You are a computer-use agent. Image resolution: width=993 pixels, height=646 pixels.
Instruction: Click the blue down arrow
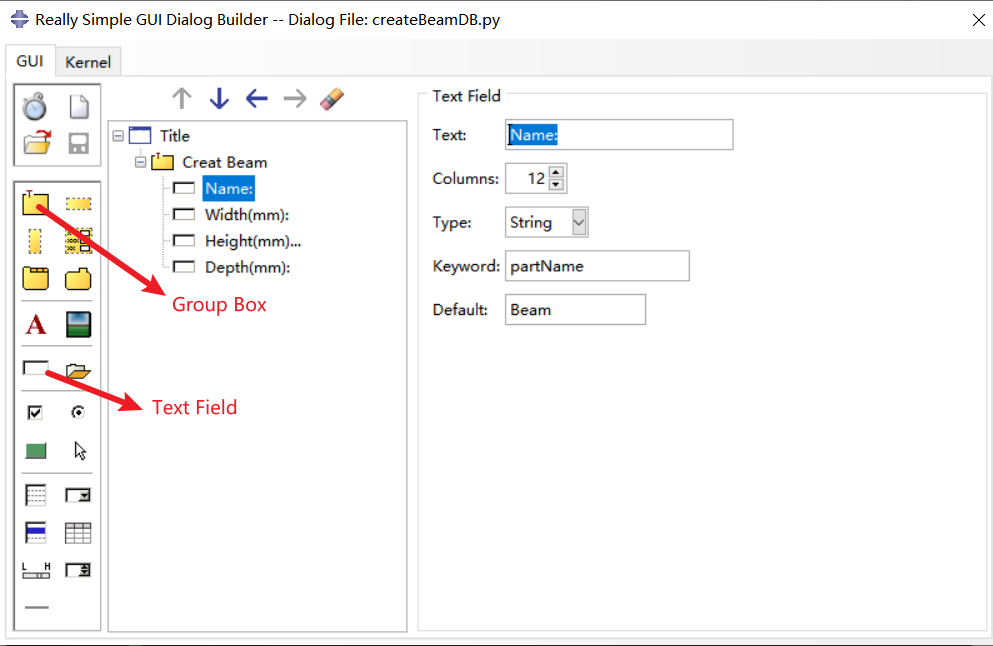click(x=219, y=98)
